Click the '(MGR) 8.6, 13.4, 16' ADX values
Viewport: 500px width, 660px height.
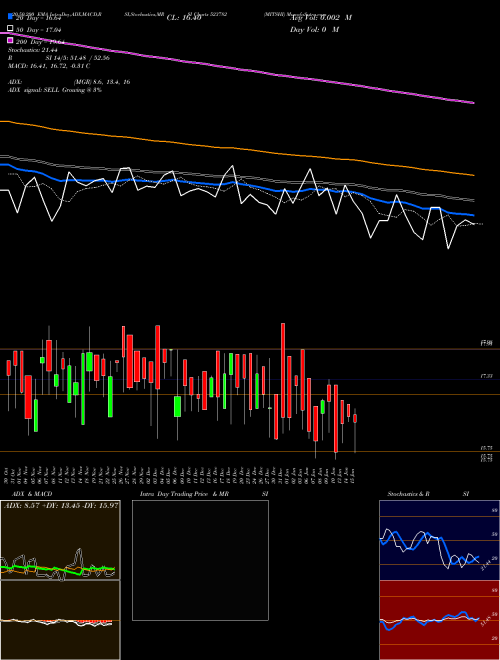tap(101, 82)
